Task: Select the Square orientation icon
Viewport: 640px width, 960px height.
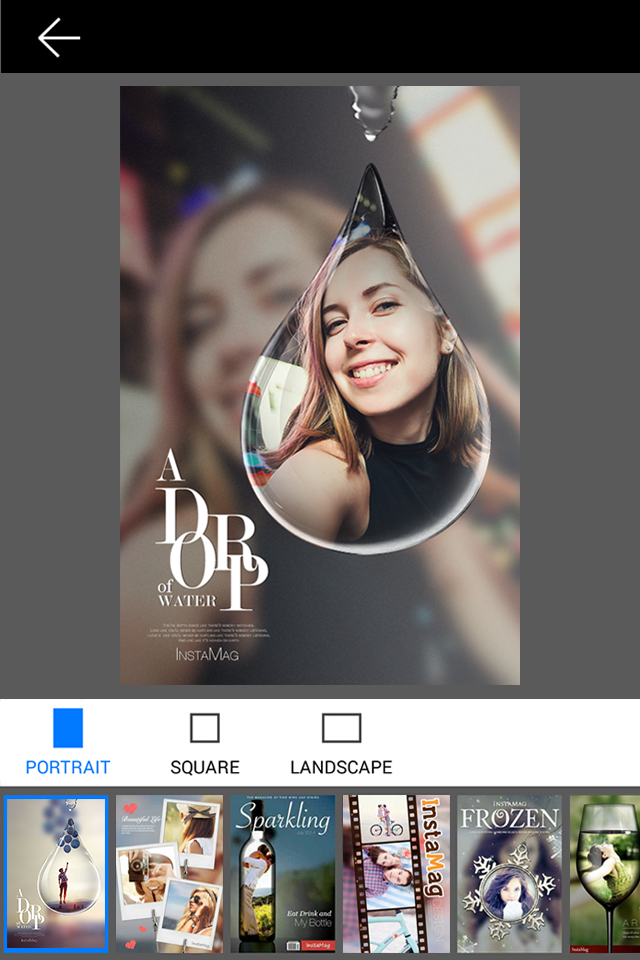Action: click(x=205, y=728)
